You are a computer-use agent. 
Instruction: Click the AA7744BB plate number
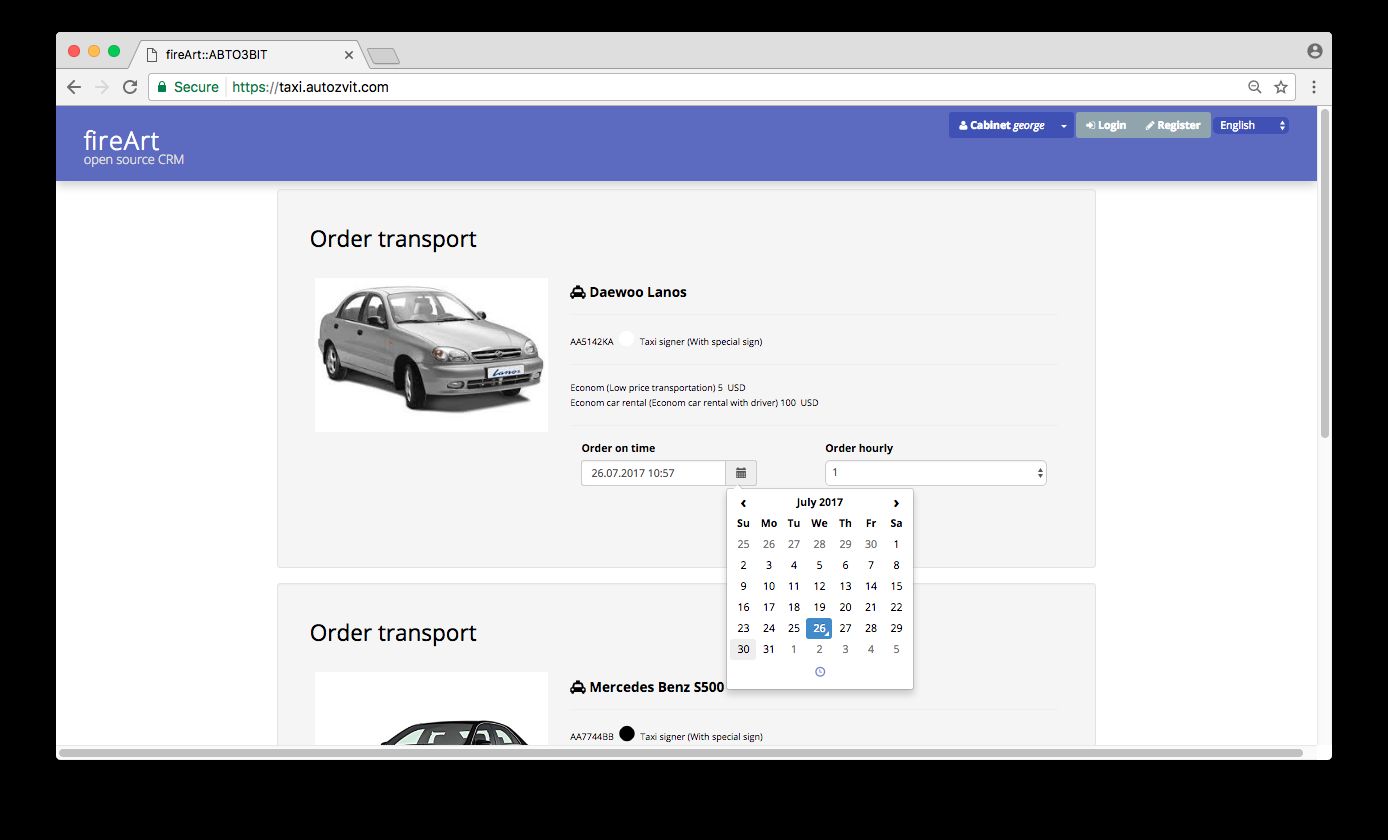[x=592, y=737]
